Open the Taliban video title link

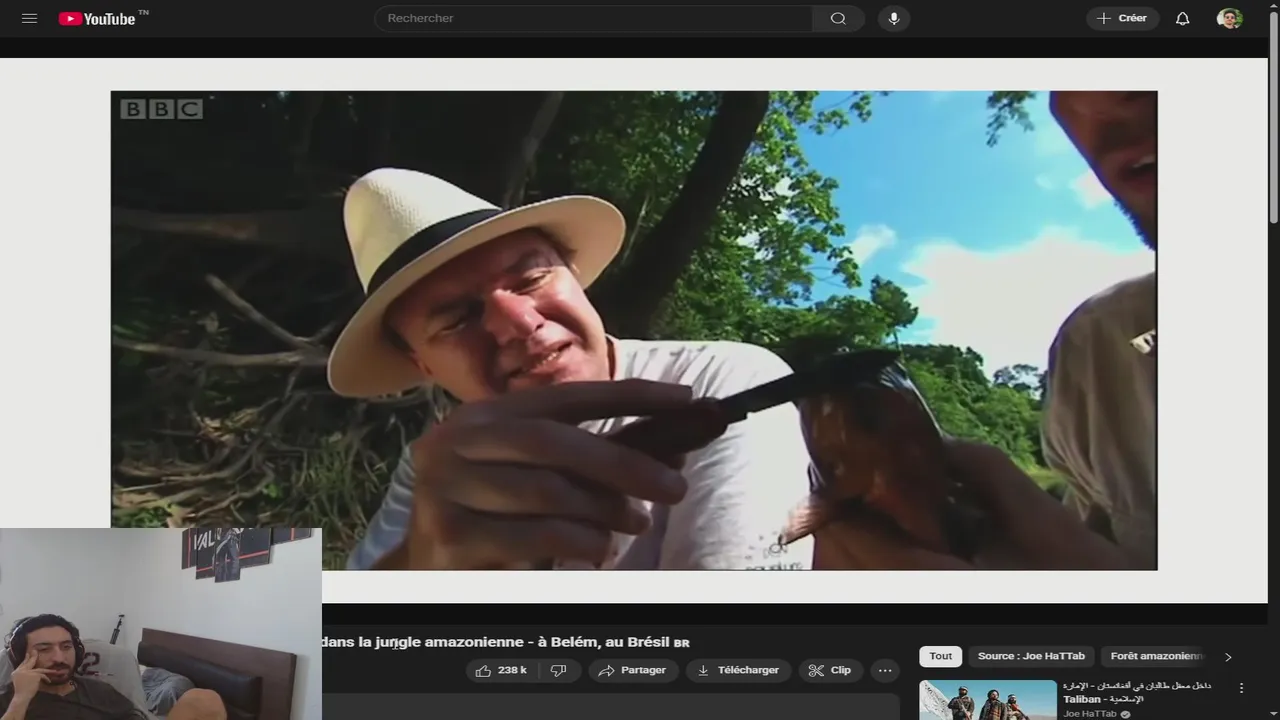coord(1137,692)
